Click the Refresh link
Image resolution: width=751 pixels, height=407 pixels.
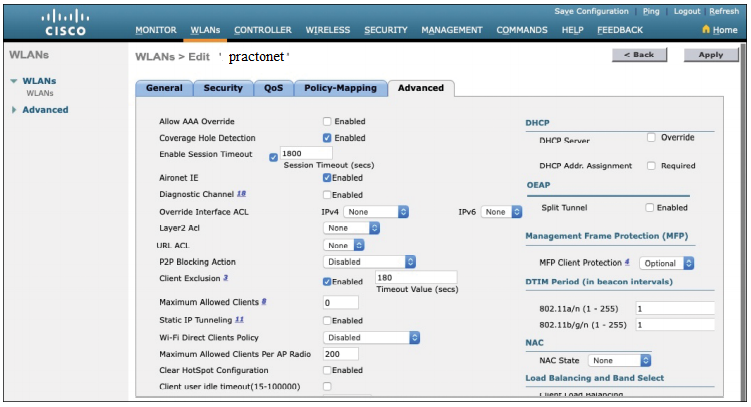click(724, 11)
